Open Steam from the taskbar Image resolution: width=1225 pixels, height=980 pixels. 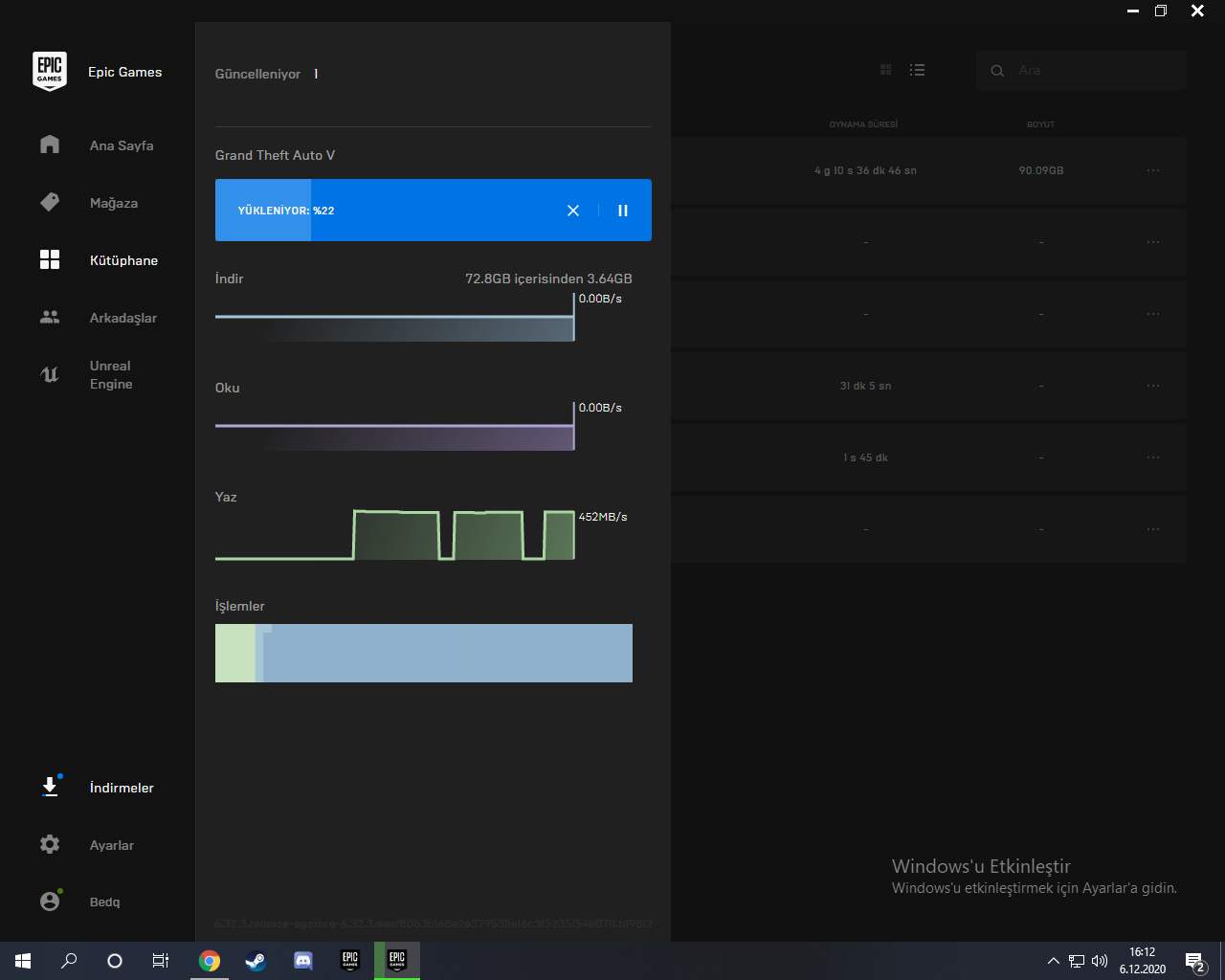(x=256, y=961)
